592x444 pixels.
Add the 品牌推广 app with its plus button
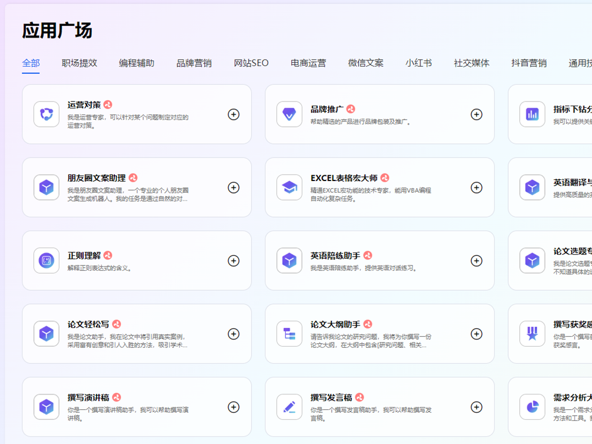[x=476, y=114]
